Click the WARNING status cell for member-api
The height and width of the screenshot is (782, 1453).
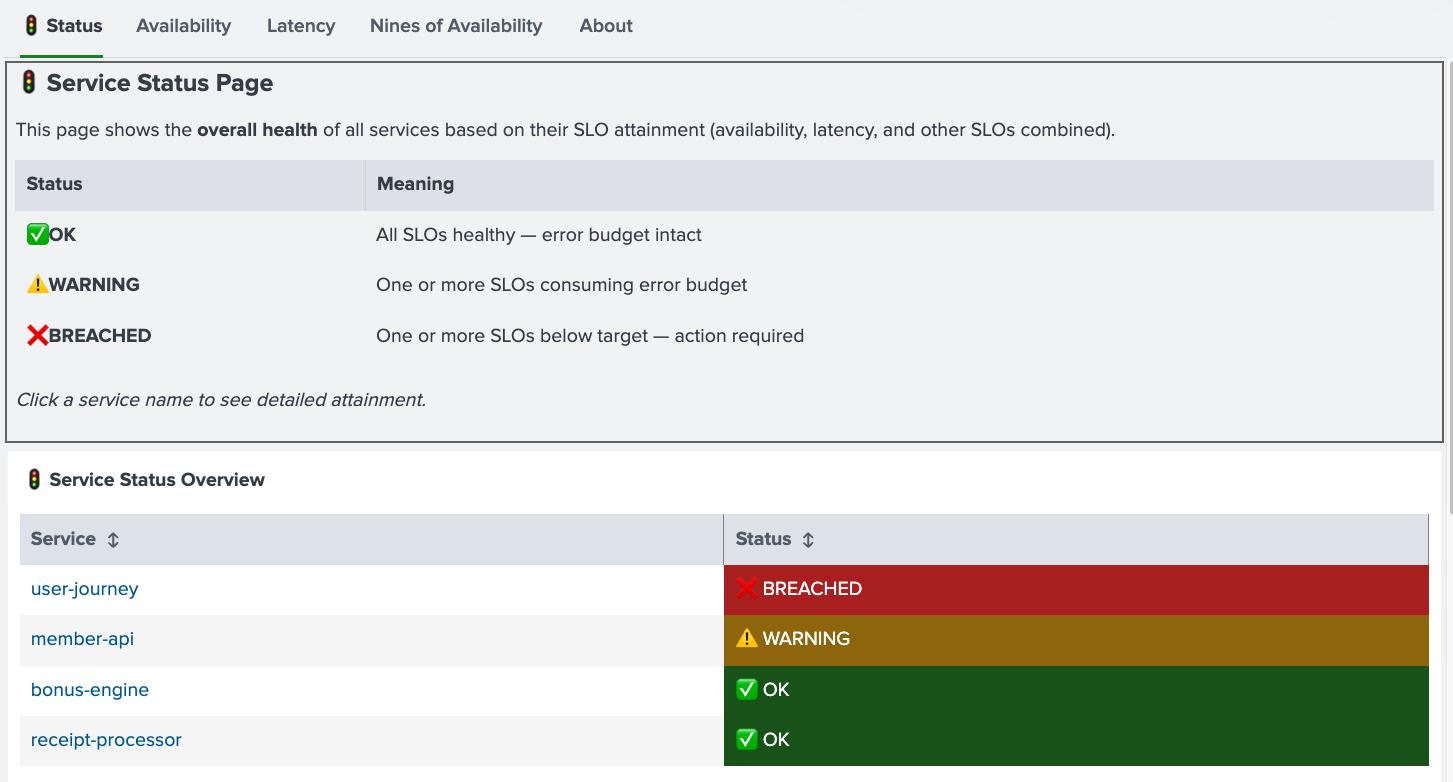[x=1076, y=640]
